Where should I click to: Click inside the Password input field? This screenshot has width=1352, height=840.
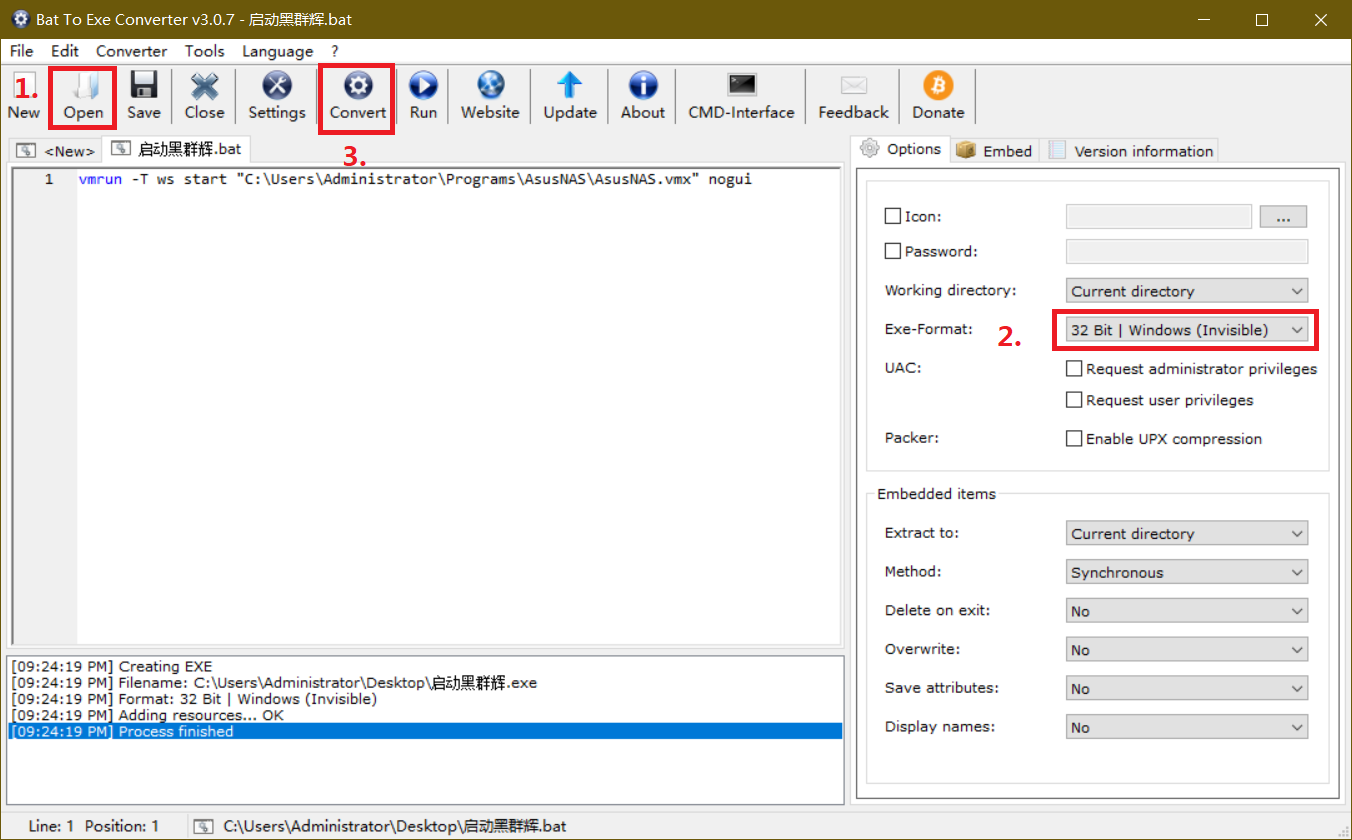coord(1186,252)
